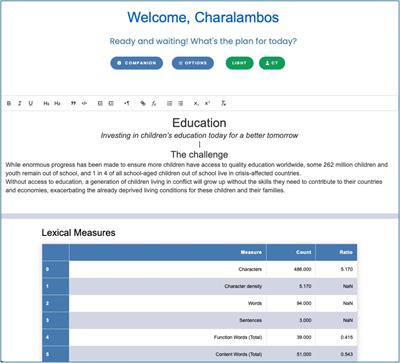
Task: Insert a blockquote
Action: point(73,103)
